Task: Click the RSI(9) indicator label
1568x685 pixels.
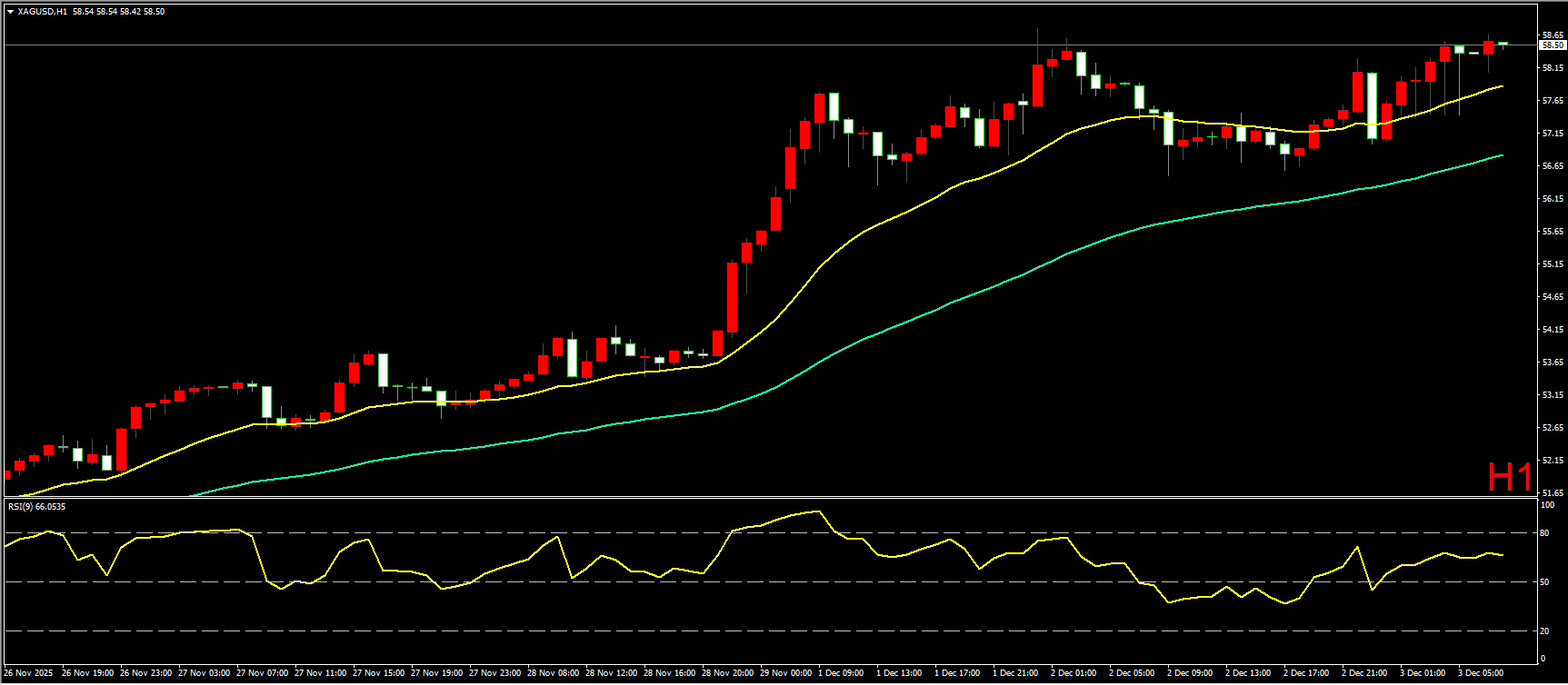Action: tap(36, 506)
